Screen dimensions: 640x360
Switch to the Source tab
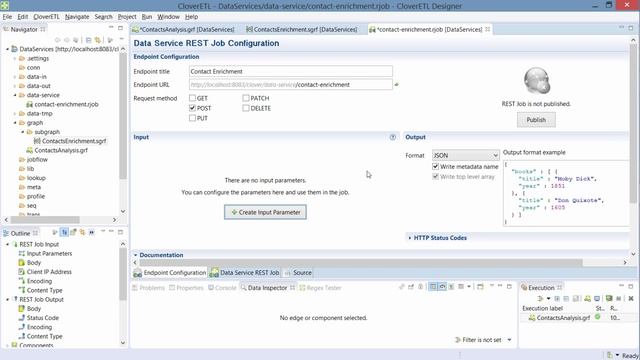point(298,273)
